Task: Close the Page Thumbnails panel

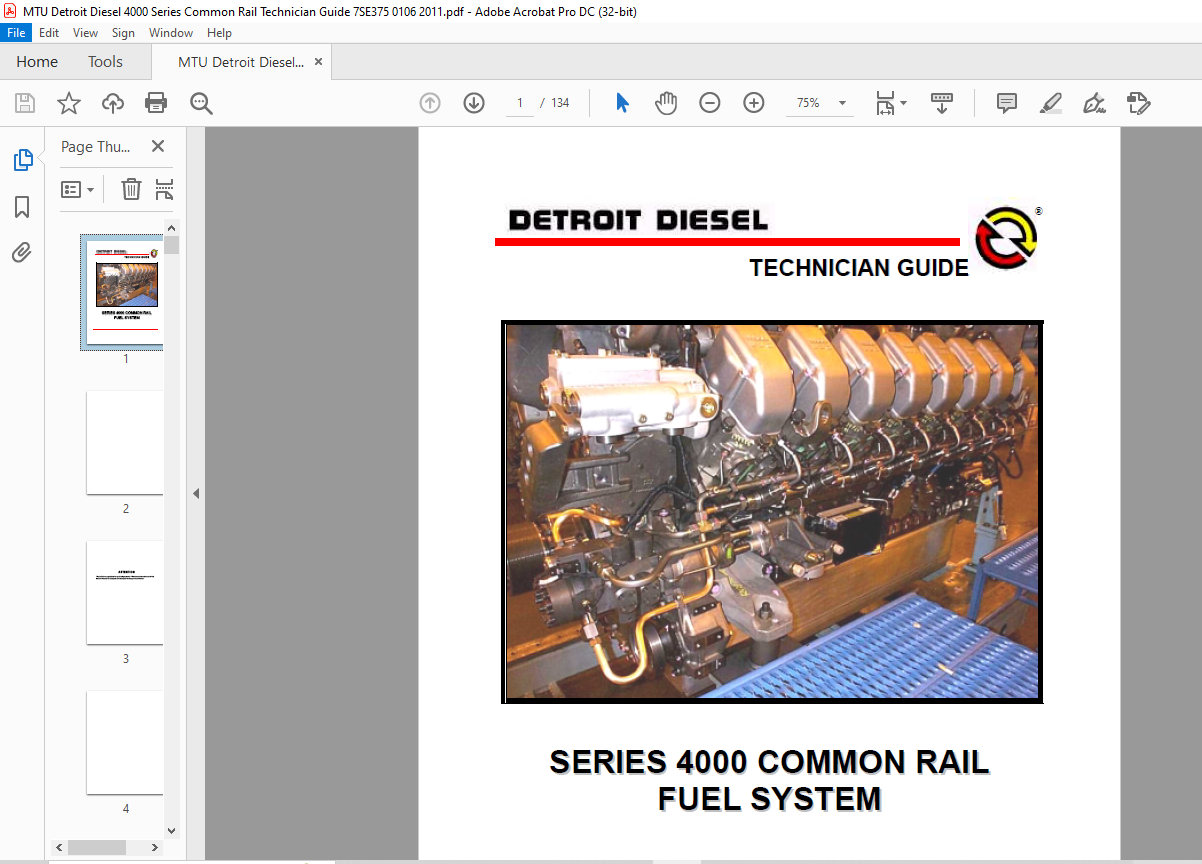Action: click(x=157, y=146)
